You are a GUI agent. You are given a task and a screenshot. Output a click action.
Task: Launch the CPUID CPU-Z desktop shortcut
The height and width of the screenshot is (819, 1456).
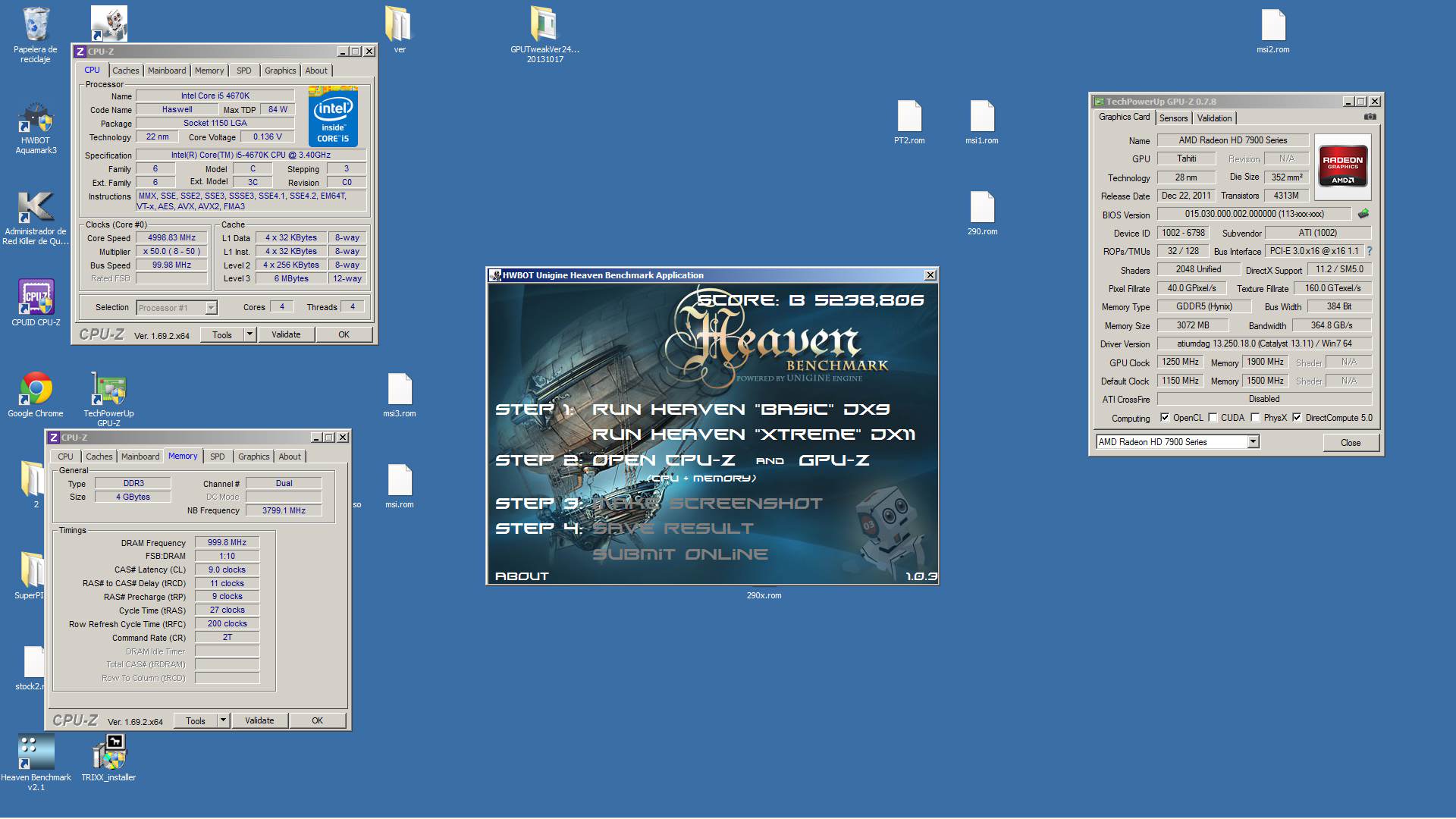36,303
